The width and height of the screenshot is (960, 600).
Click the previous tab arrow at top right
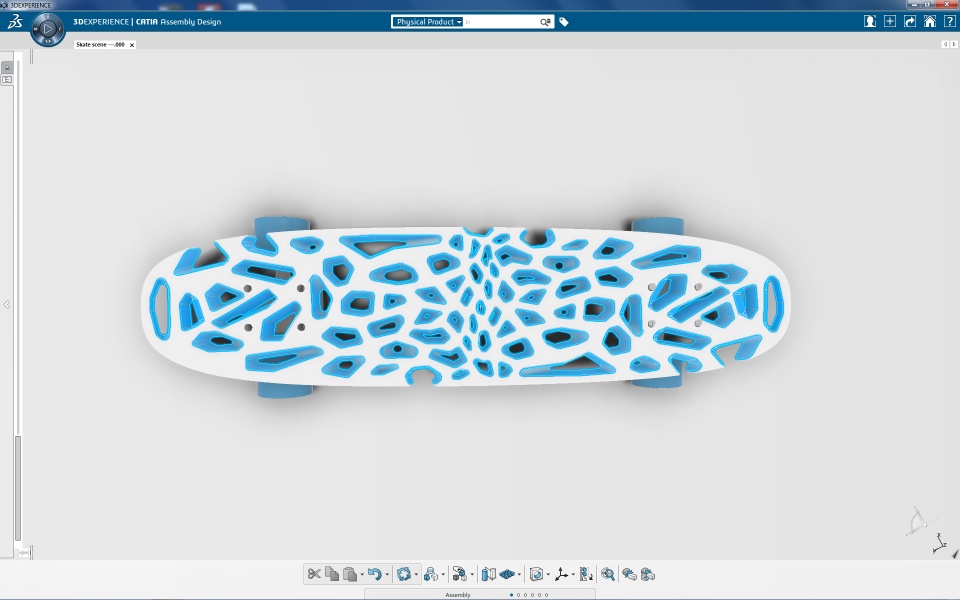(x=945, y=44)
